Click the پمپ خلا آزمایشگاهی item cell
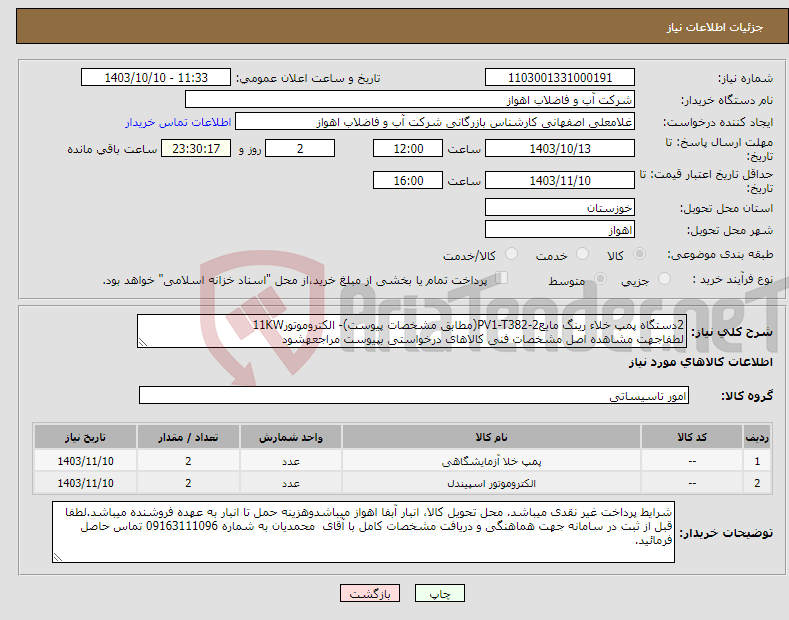The image size is (789, 620). (491, 461)
